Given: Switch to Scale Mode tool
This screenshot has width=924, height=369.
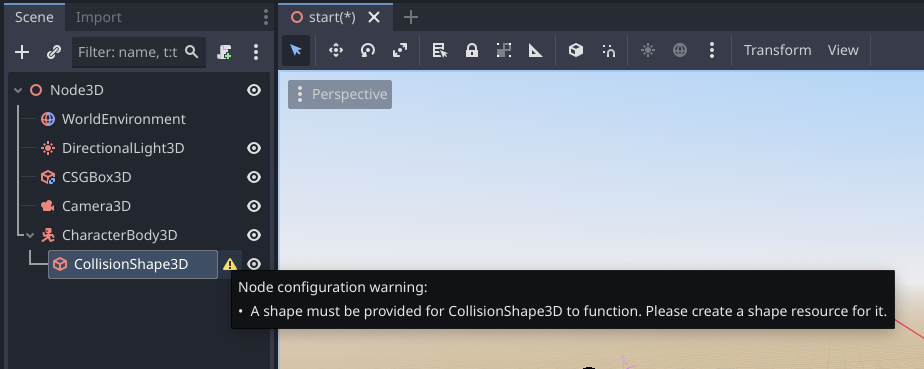Looking at the screenshot, I should (400, 50).
